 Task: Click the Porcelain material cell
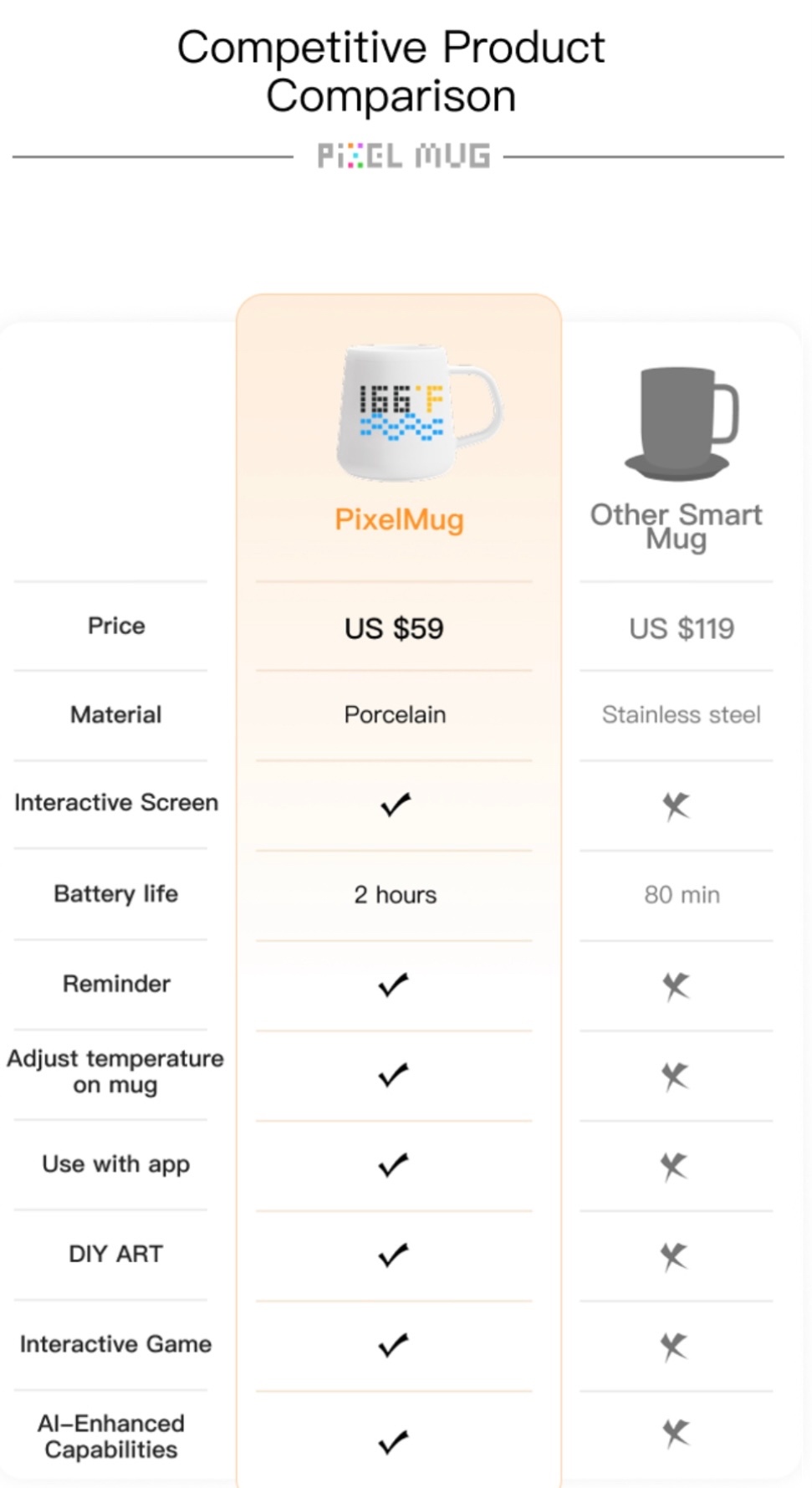point(395,714)
